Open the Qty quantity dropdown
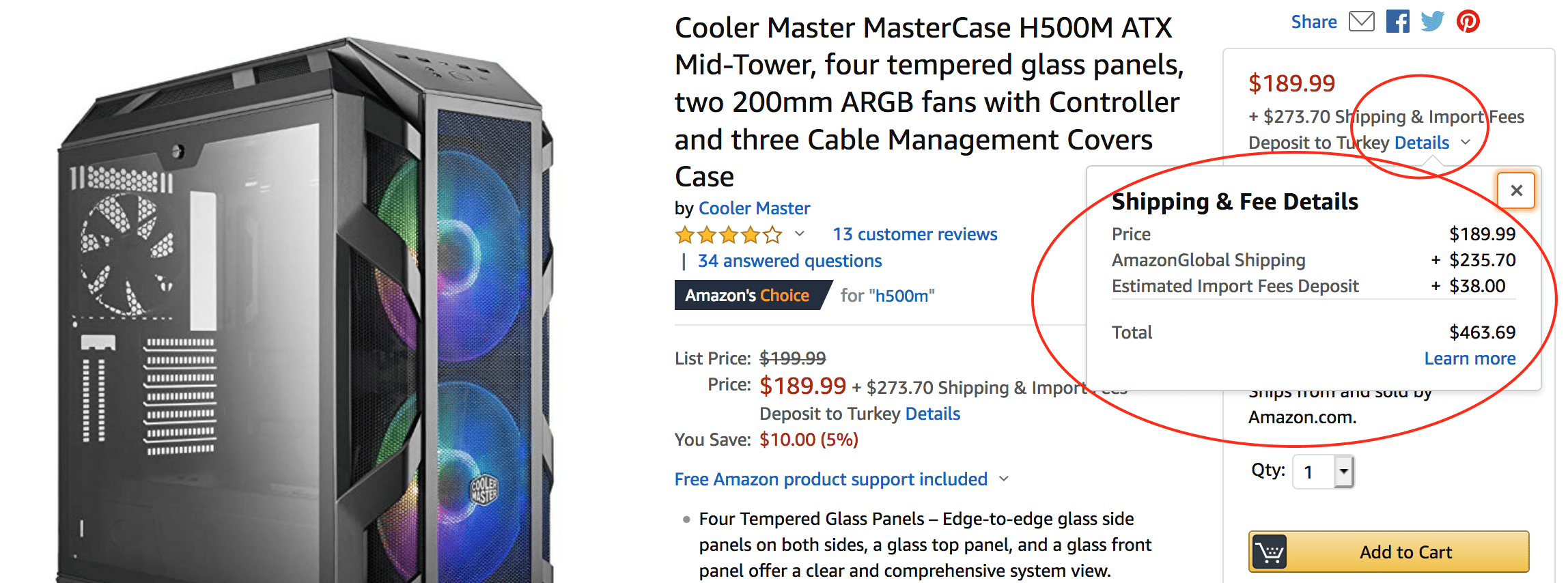This screenshot has width=1568, height=583. (1323, 472)
